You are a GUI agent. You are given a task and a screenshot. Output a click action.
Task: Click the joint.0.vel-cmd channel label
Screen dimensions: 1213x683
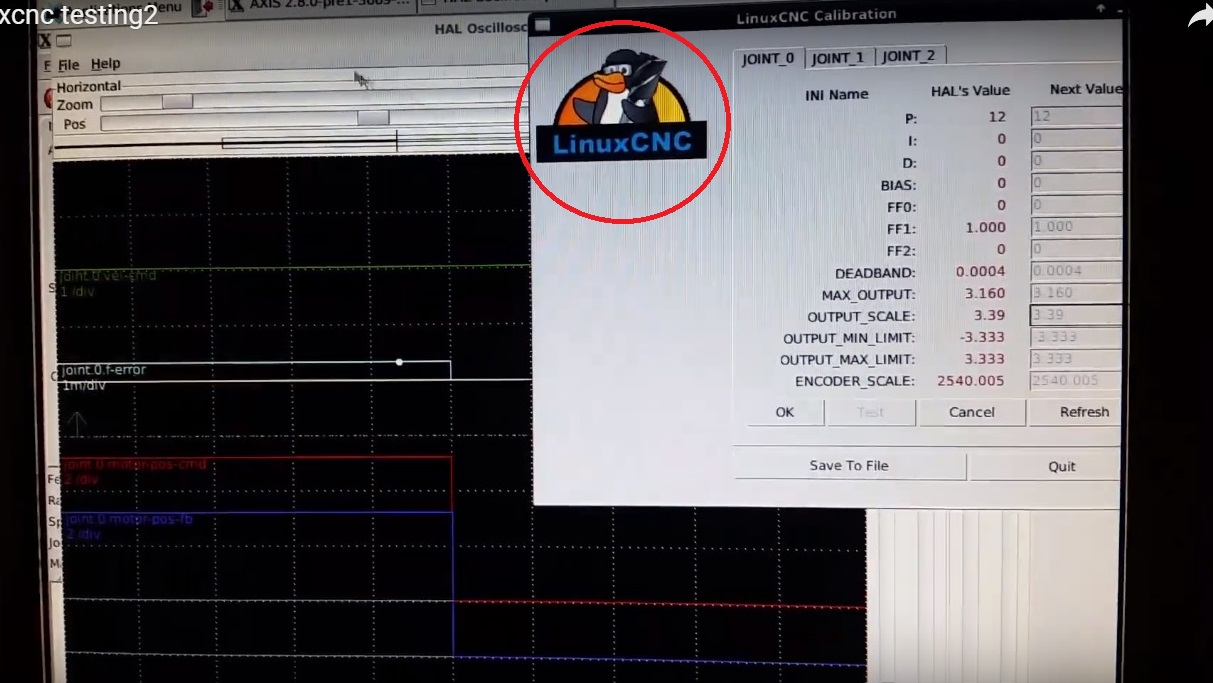pos(108,275)
